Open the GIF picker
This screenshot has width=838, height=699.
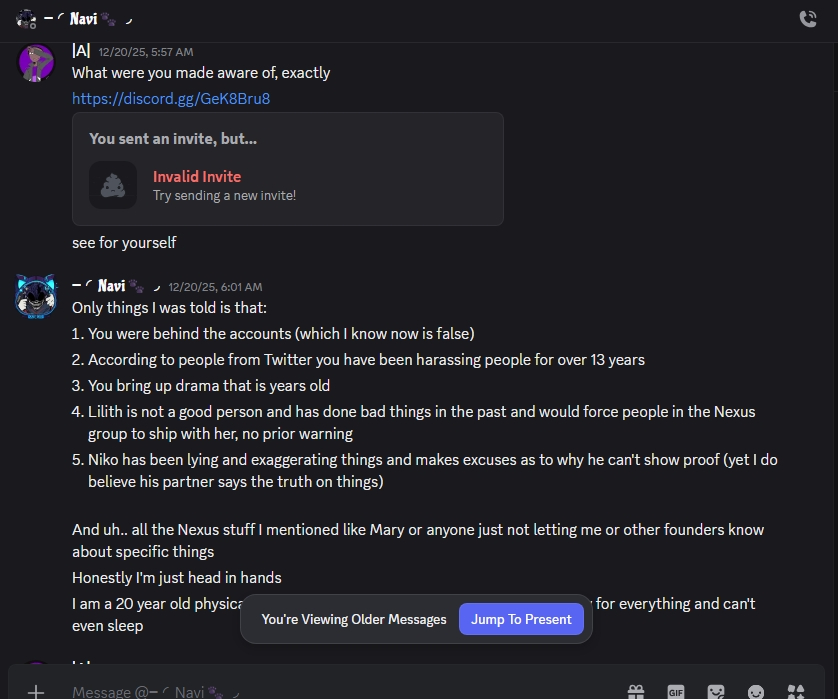(x=676, y=691)
